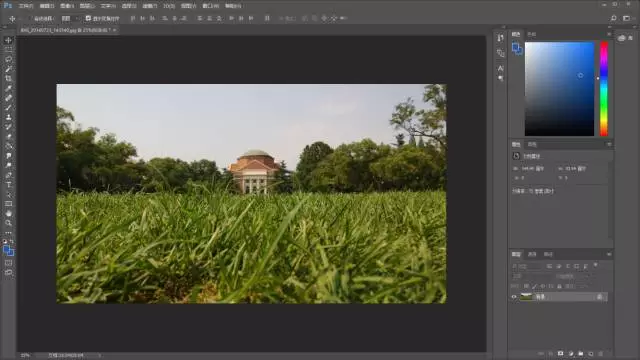Open the File menu in the menu bar
The width and height of the screenshot is (640, 360).
coord(25,6)
